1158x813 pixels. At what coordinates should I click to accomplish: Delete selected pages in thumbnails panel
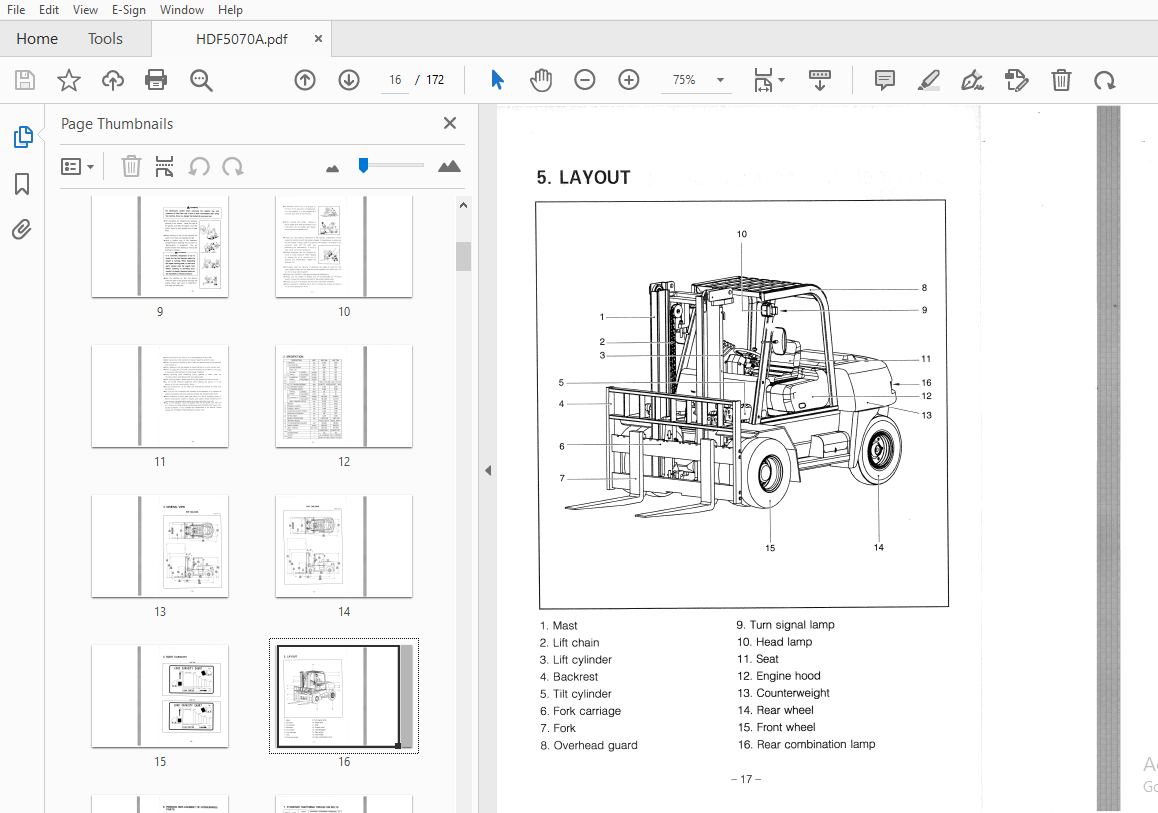point(131,167)
